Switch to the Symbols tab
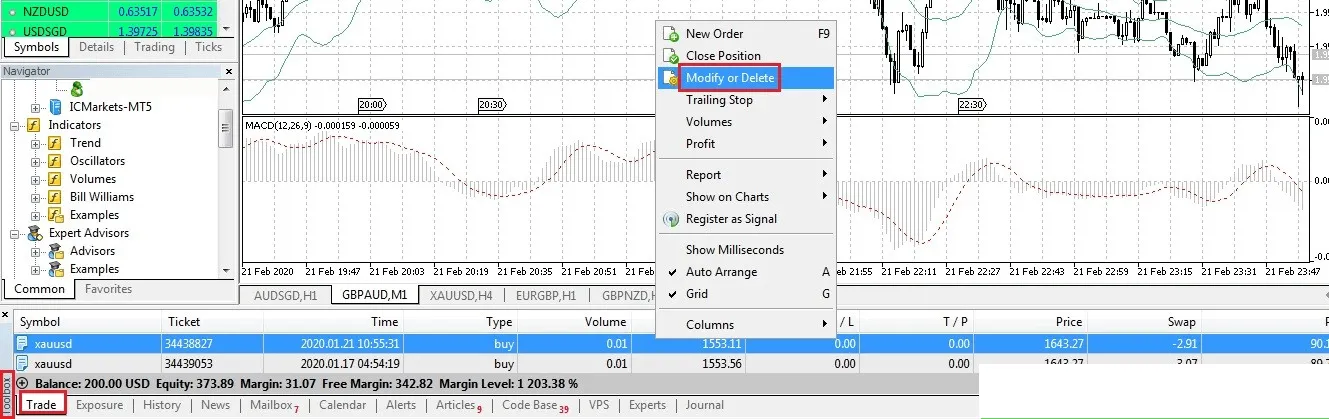 [36, 47]
